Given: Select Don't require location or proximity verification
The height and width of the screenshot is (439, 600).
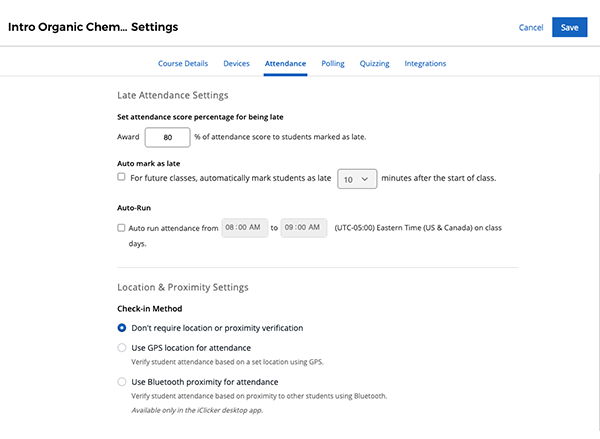Looking at the screenshot, I should pos(122,328).
